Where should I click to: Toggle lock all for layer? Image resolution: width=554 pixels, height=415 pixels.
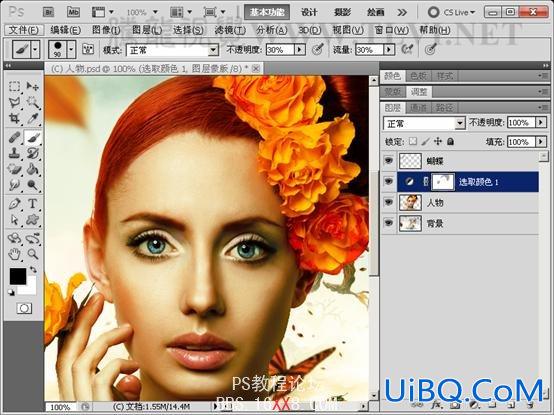click(450, 141)
